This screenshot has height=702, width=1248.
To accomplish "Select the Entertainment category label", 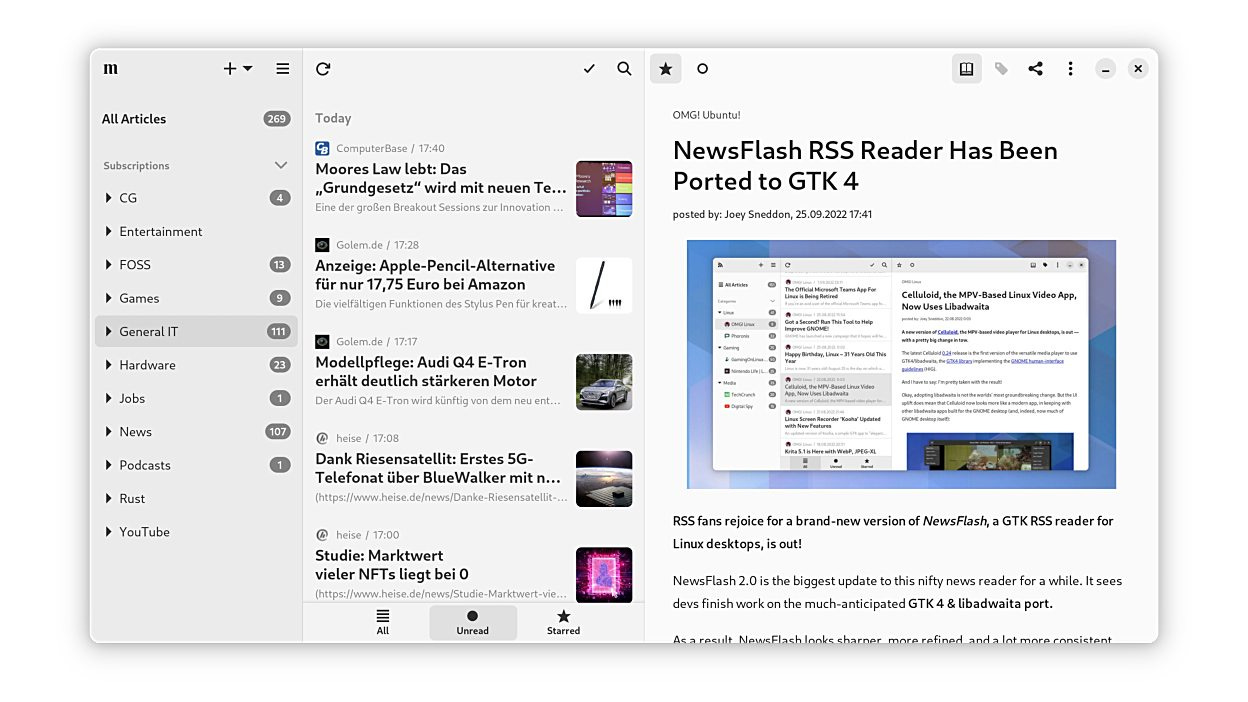I will click(161, 231).
